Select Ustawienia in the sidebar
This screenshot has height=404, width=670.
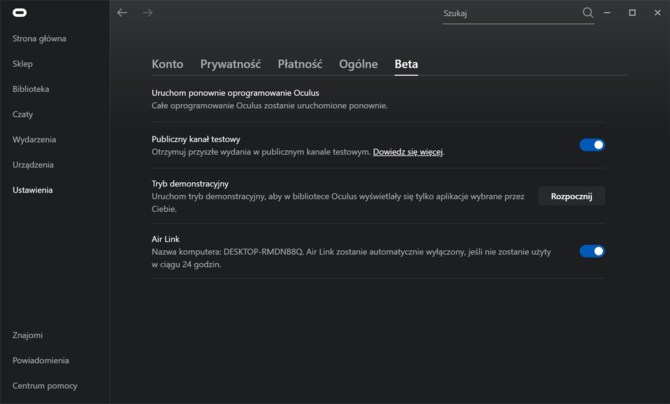[32, 190]
